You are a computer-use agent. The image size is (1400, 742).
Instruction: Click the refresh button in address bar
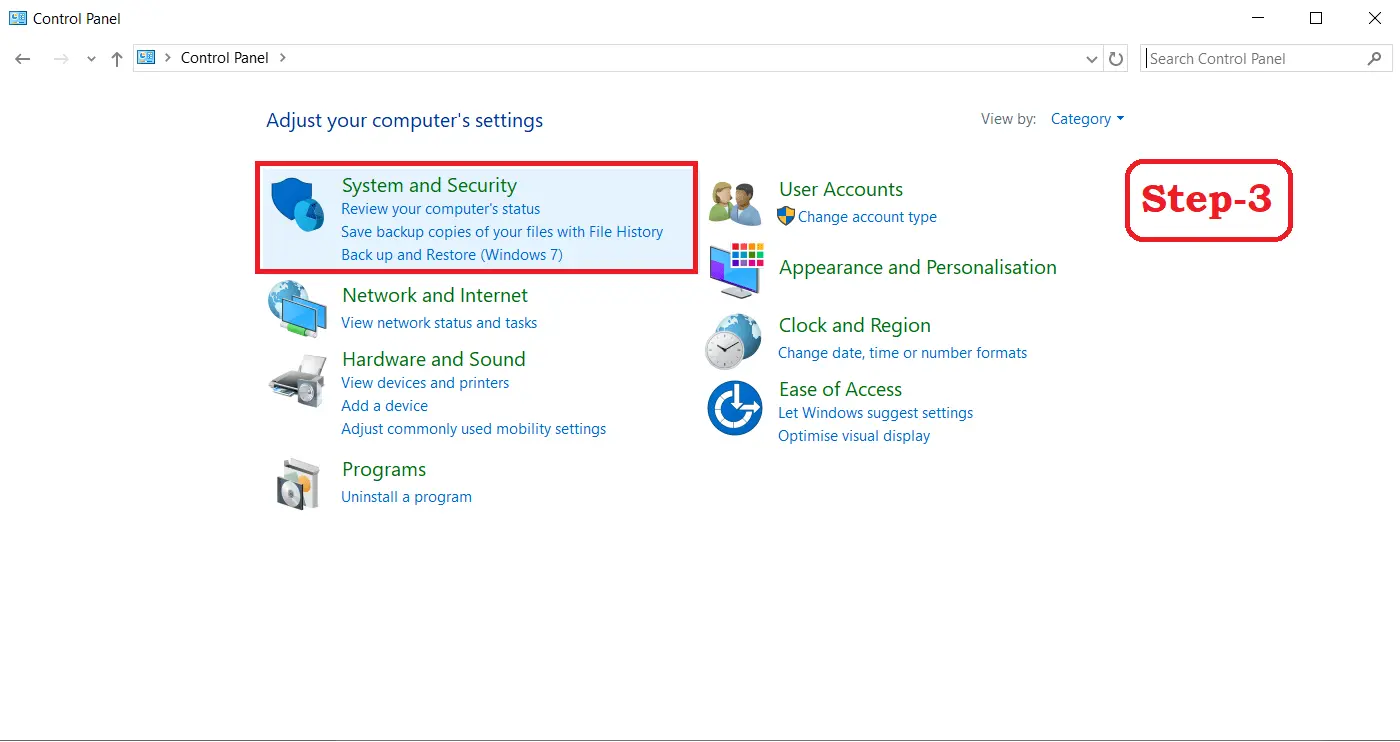tap(1117, 59)
